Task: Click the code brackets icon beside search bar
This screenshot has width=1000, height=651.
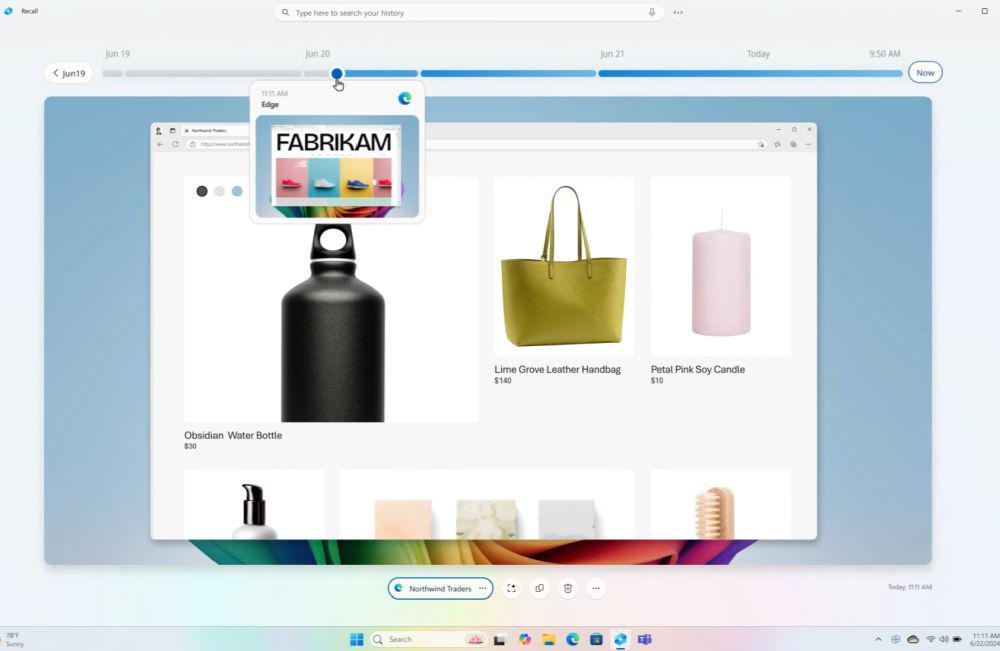Action: (x=678, y=12)
